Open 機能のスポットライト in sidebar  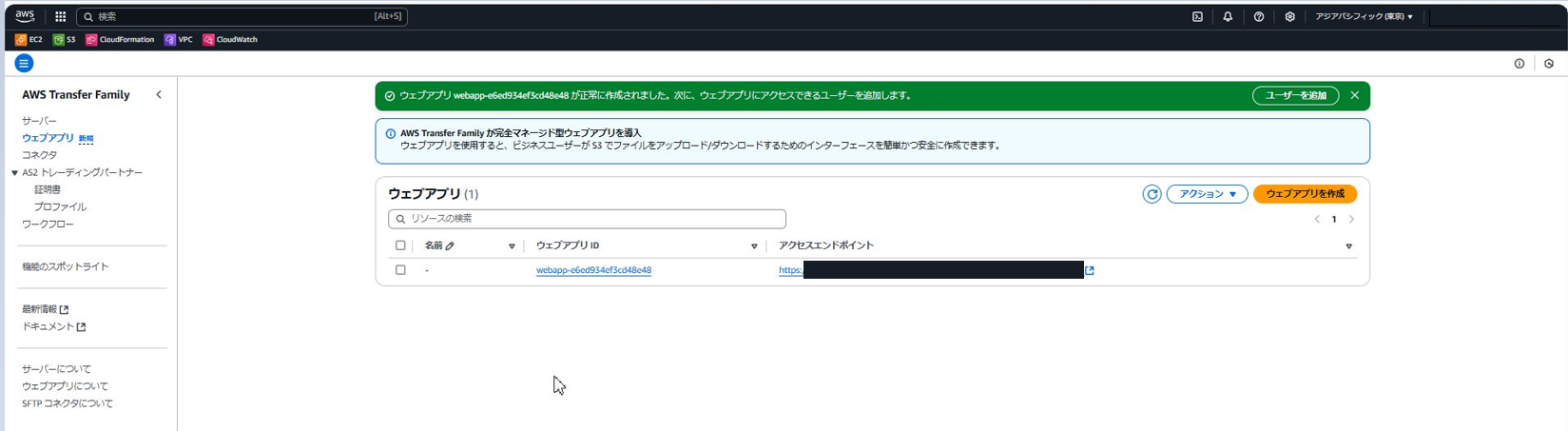click(65, 266)
